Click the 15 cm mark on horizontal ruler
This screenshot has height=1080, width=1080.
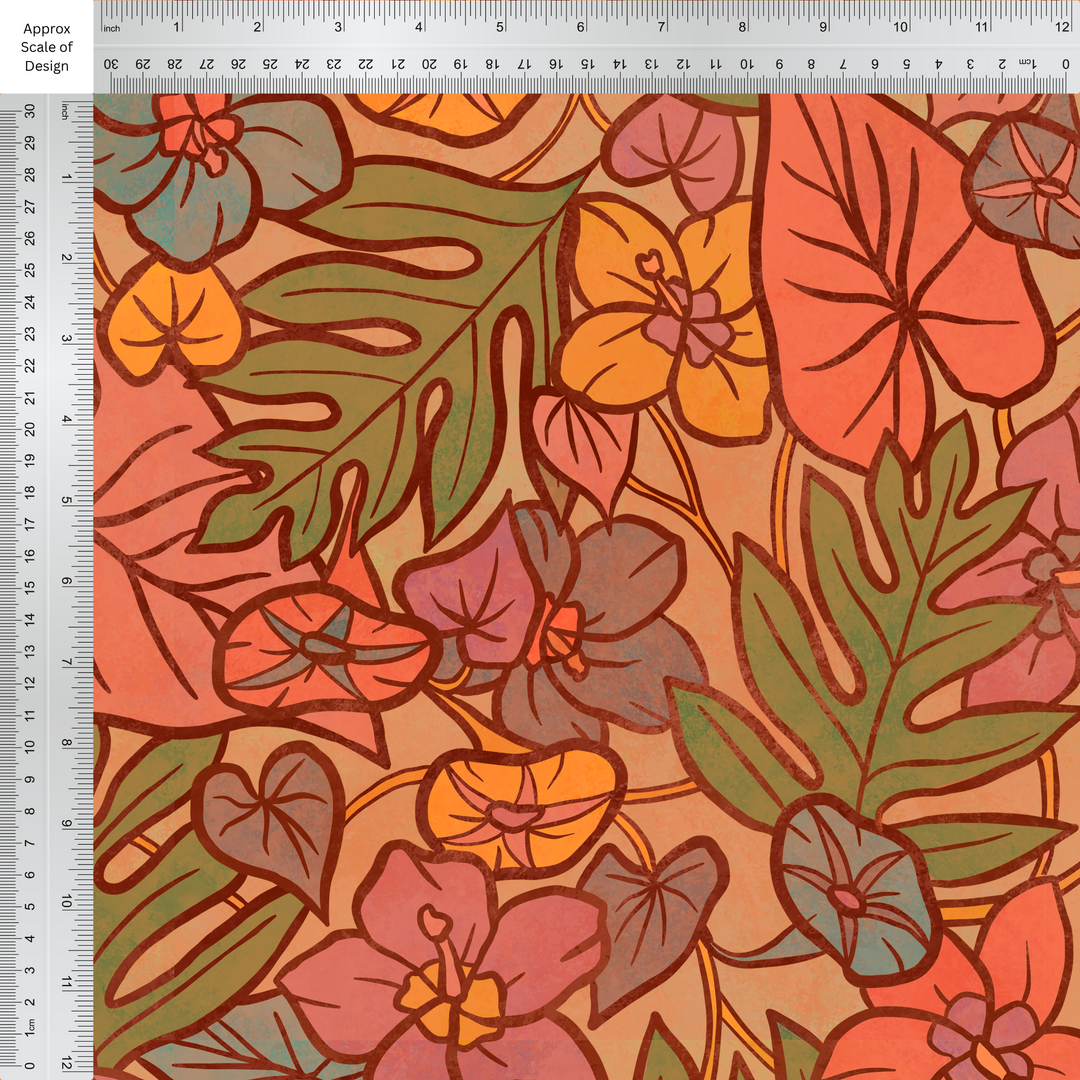(587, 63)
